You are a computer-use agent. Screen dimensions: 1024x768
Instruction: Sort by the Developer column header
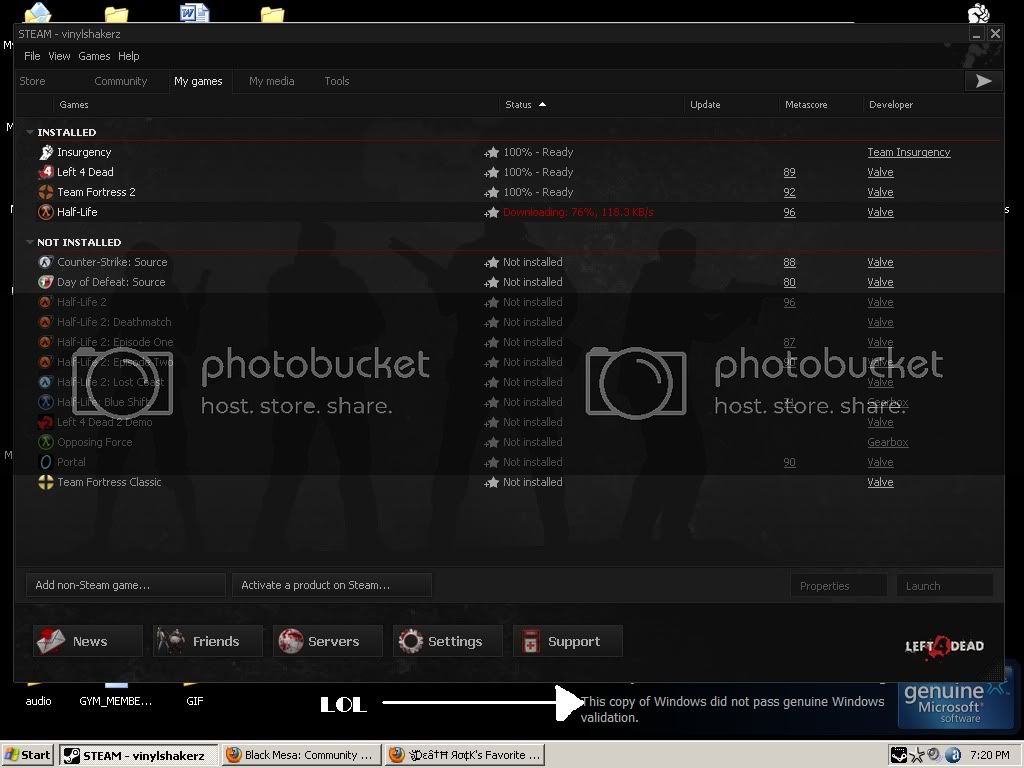[891, 104]
